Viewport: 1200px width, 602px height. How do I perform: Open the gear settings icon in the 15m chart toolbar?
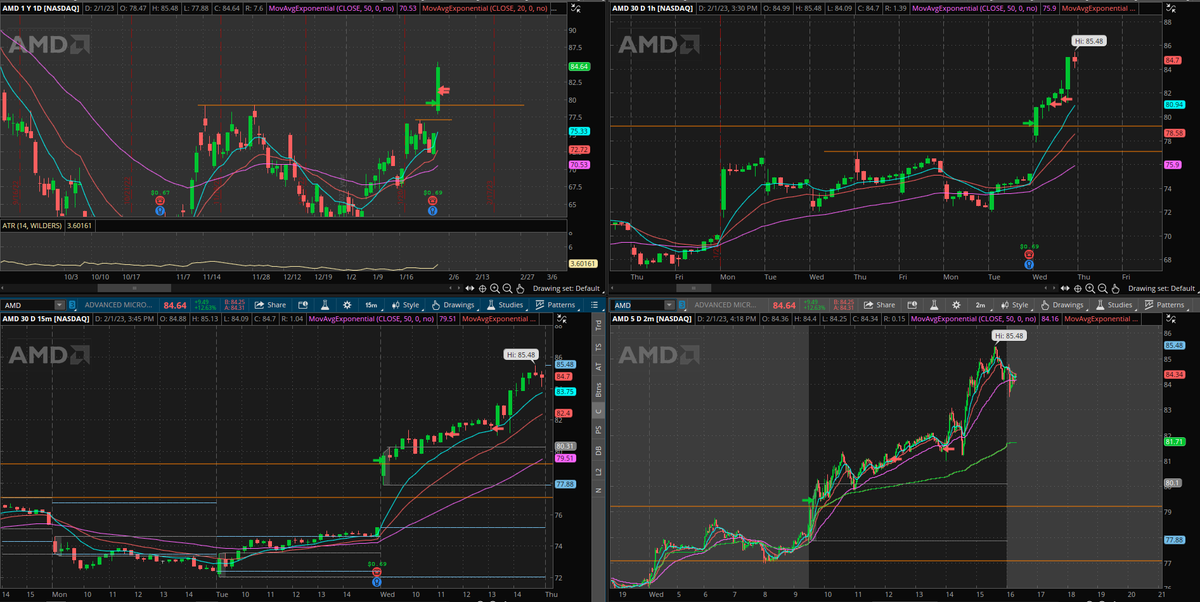tap(347, 305)
